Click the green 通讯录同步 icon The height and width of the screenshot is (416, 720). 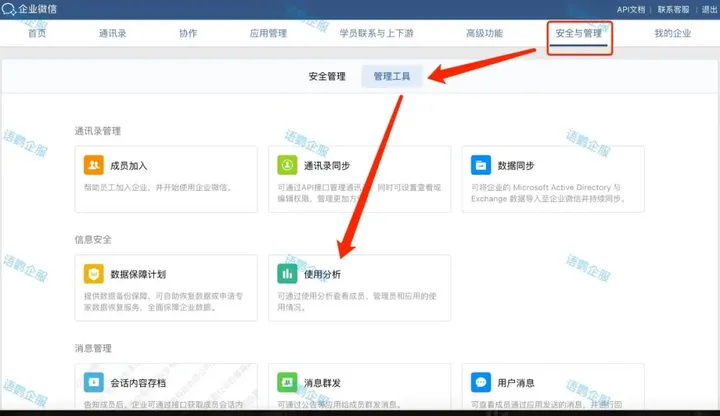[x=286, y=165]
